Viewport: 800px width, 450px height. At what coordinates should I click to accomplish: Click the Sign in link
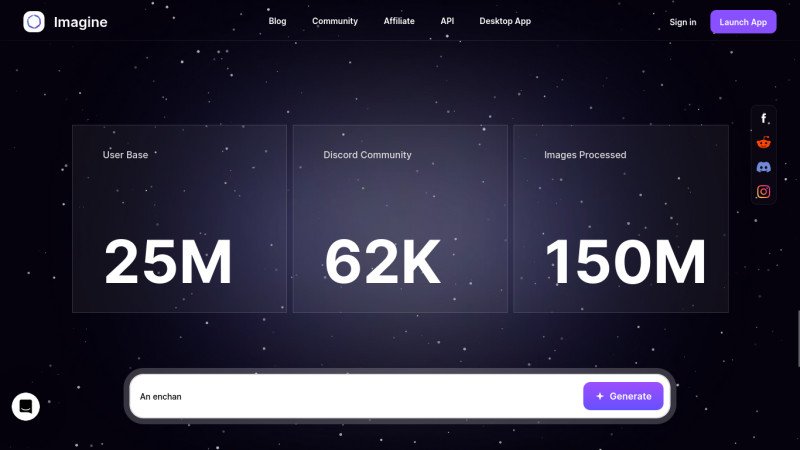(x=683, y=22)
